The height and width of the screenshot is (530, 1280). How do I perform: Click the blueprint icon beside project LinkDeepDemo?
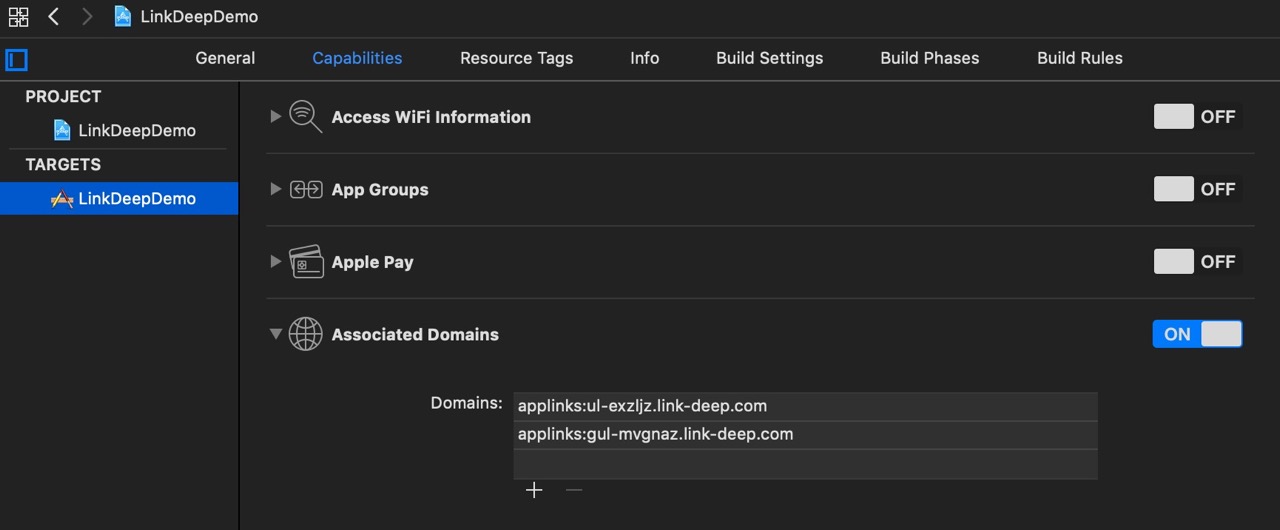pyautogui.click(x=62, y=130)
